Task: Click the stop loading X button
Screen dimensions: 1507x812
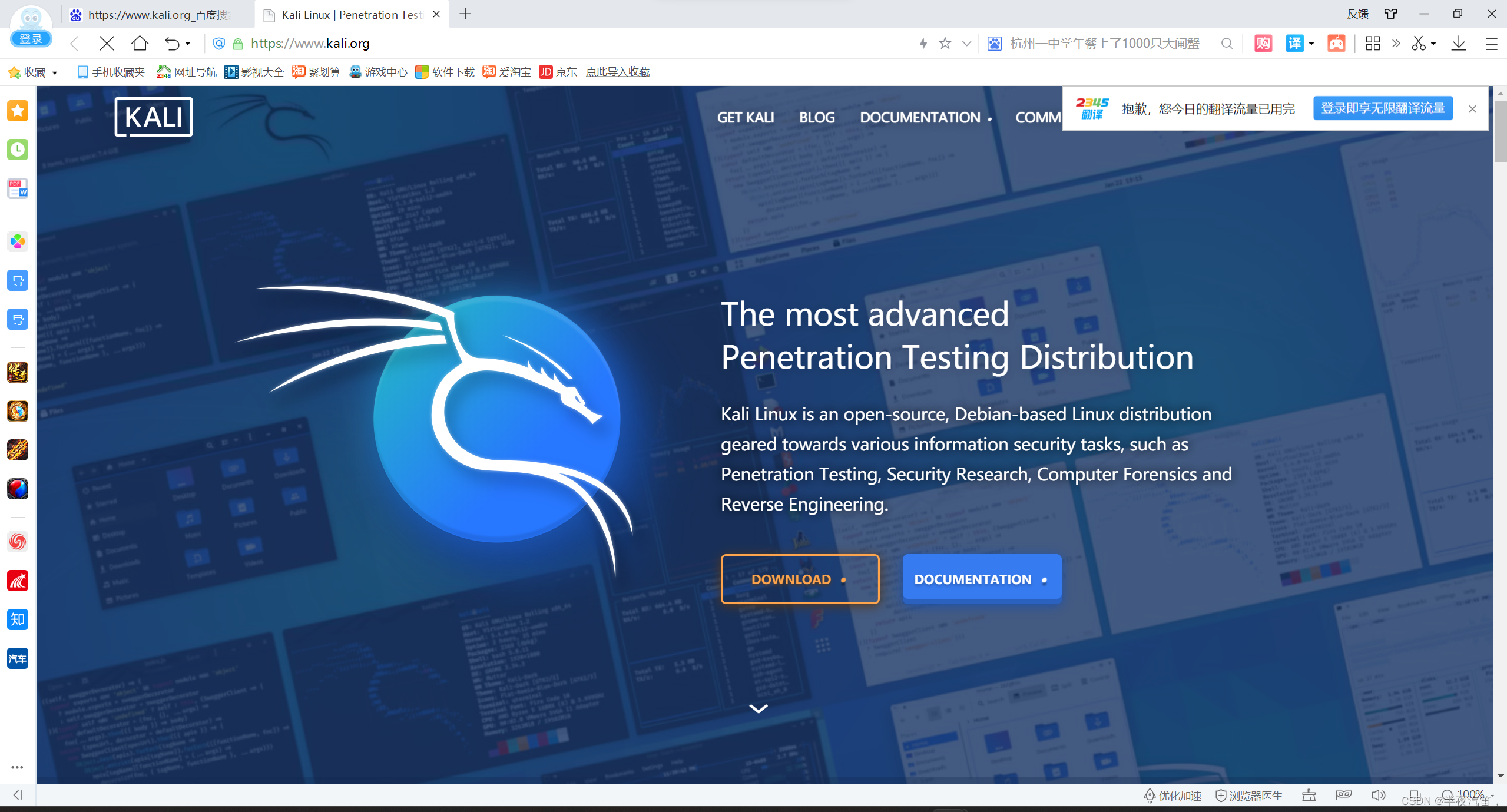Action: coord(107,43)
